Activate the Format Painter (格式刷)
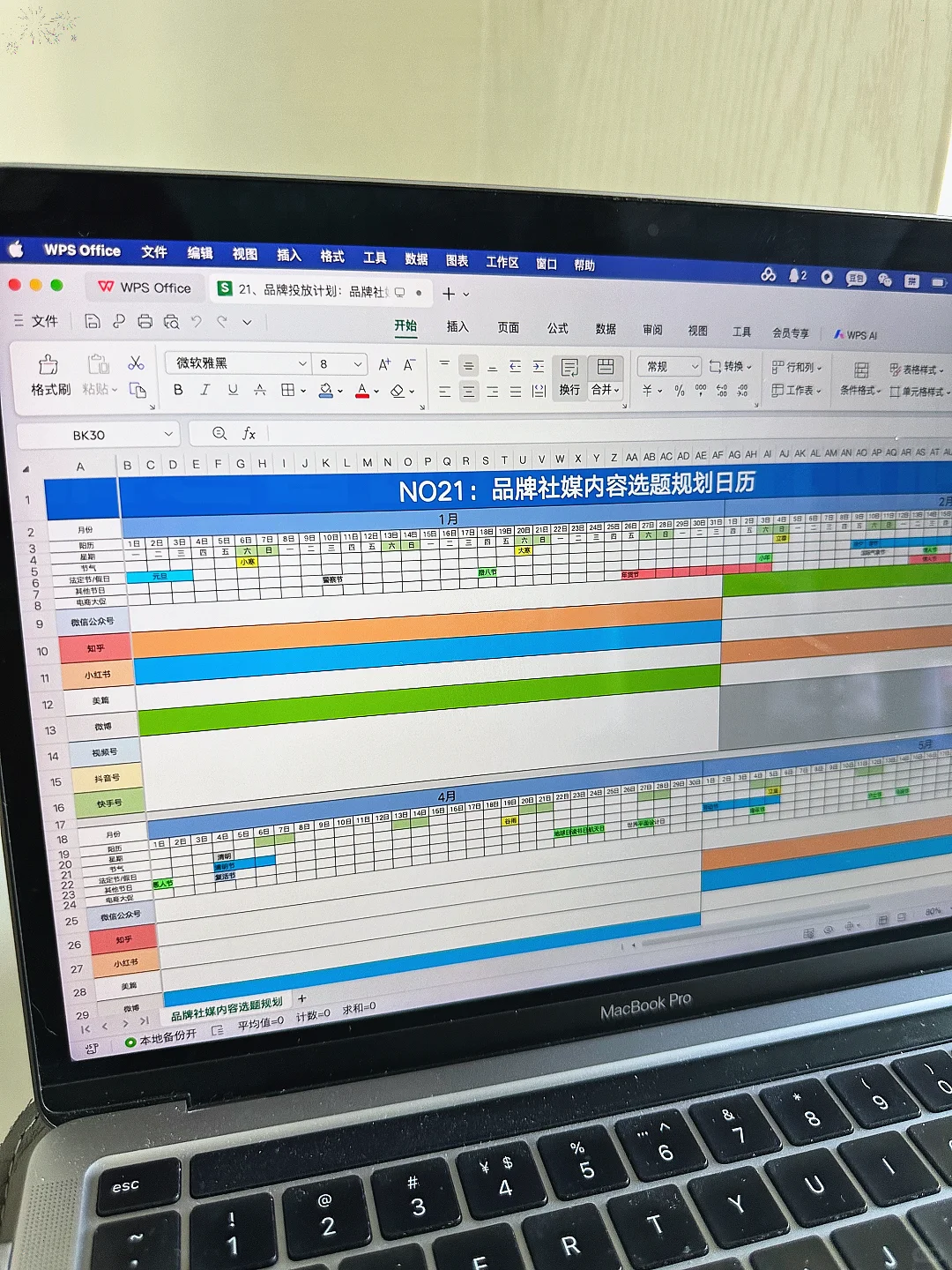The image size is (952, 1270). tap(50, 377)
